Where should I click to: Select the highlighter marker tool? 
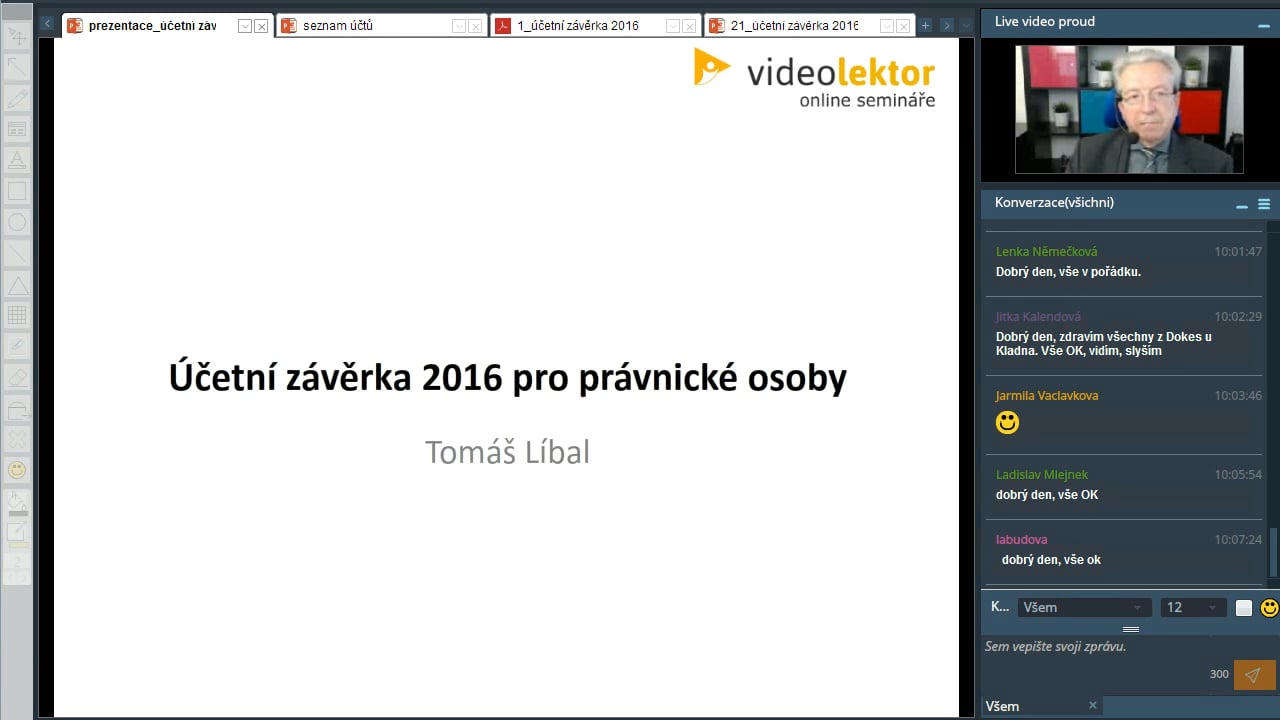(17, 346)
